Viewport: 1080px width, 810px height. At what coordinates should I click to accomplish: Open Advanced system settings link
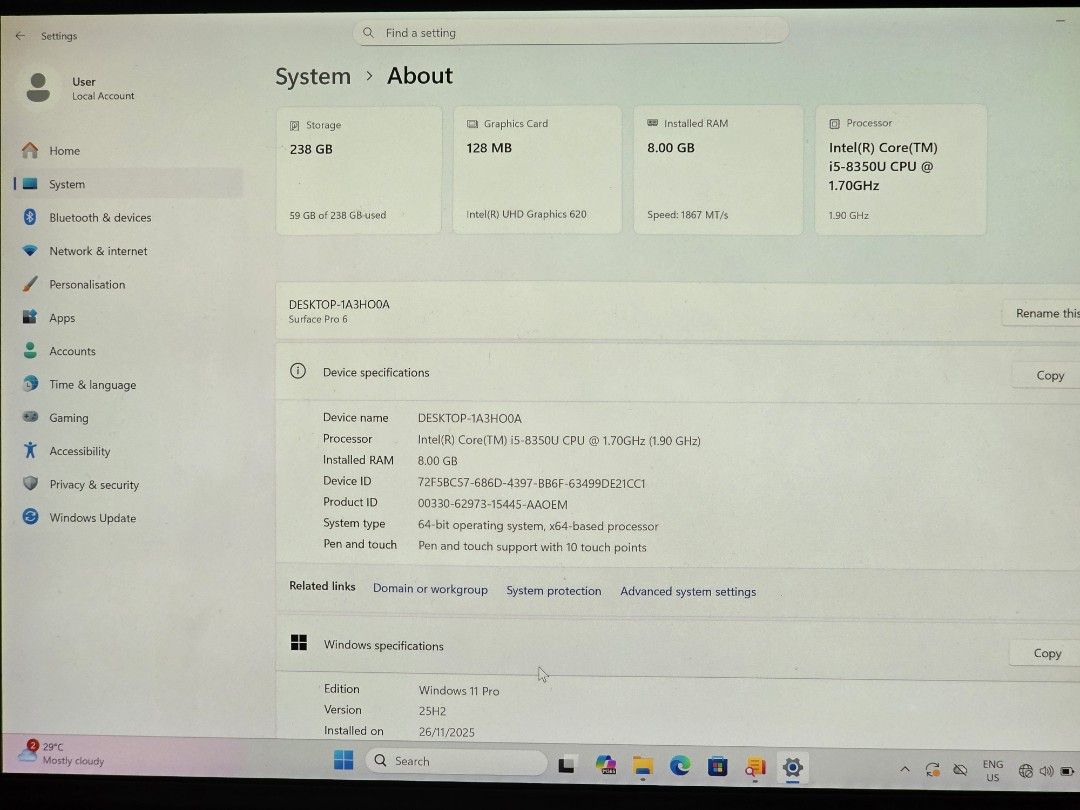(688, 591)
